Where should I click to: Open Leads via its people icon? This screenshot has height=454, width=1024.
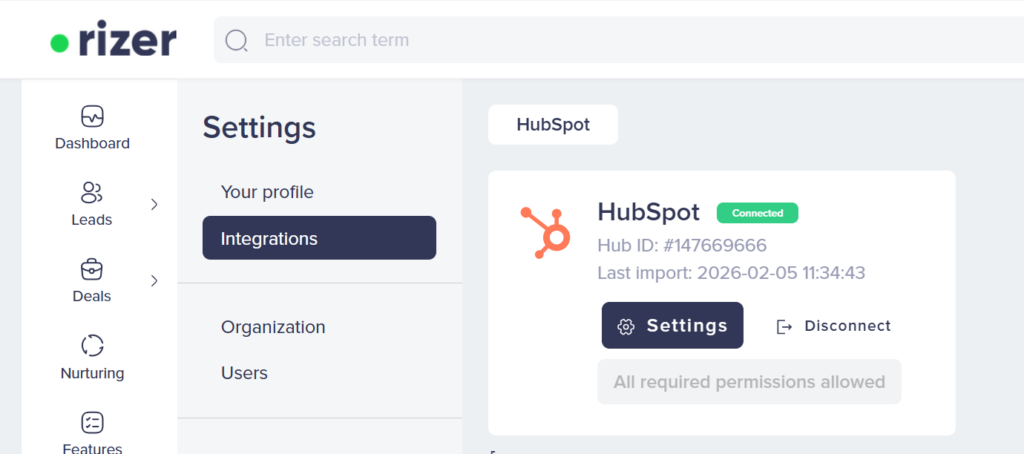pyautogui.click(x=92, y=192)
